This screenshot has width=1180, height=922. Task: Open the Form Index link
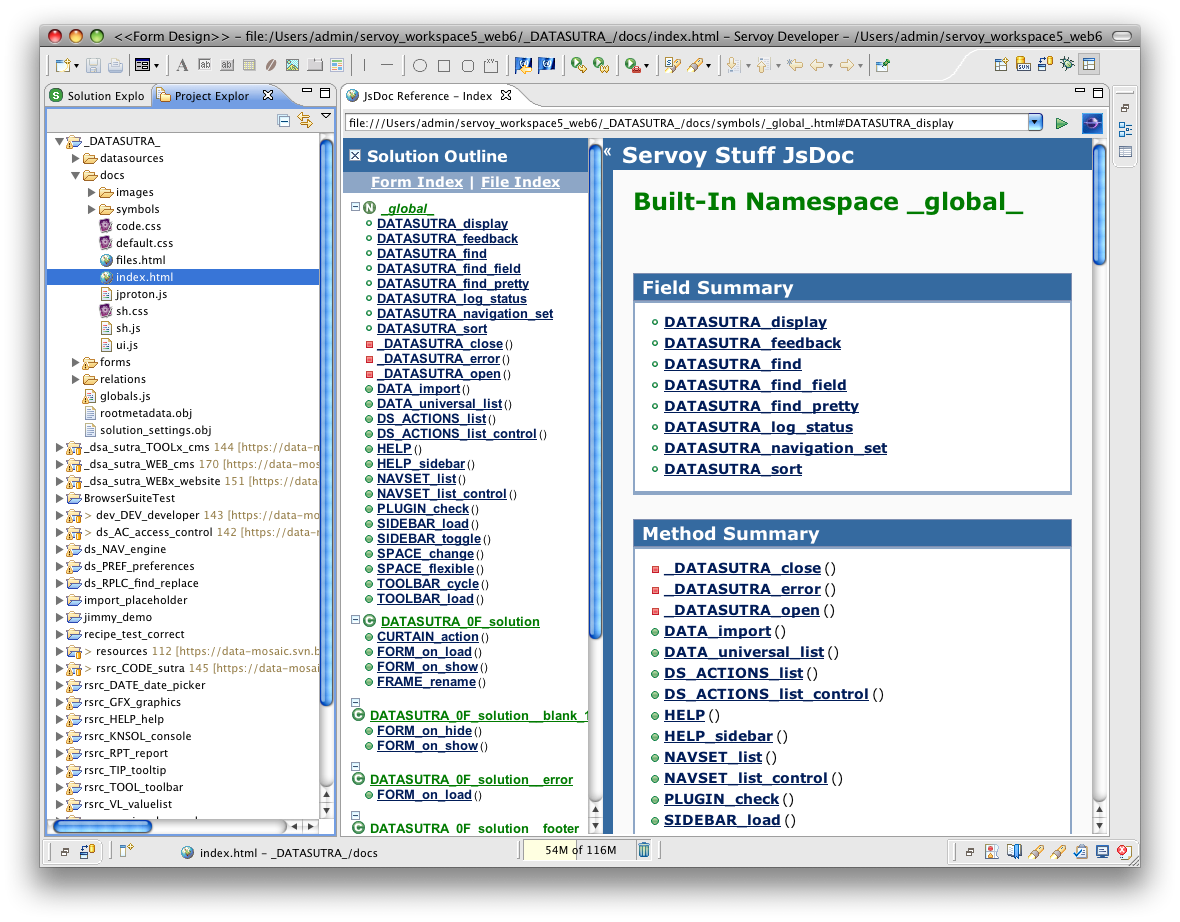pos(417,182)
